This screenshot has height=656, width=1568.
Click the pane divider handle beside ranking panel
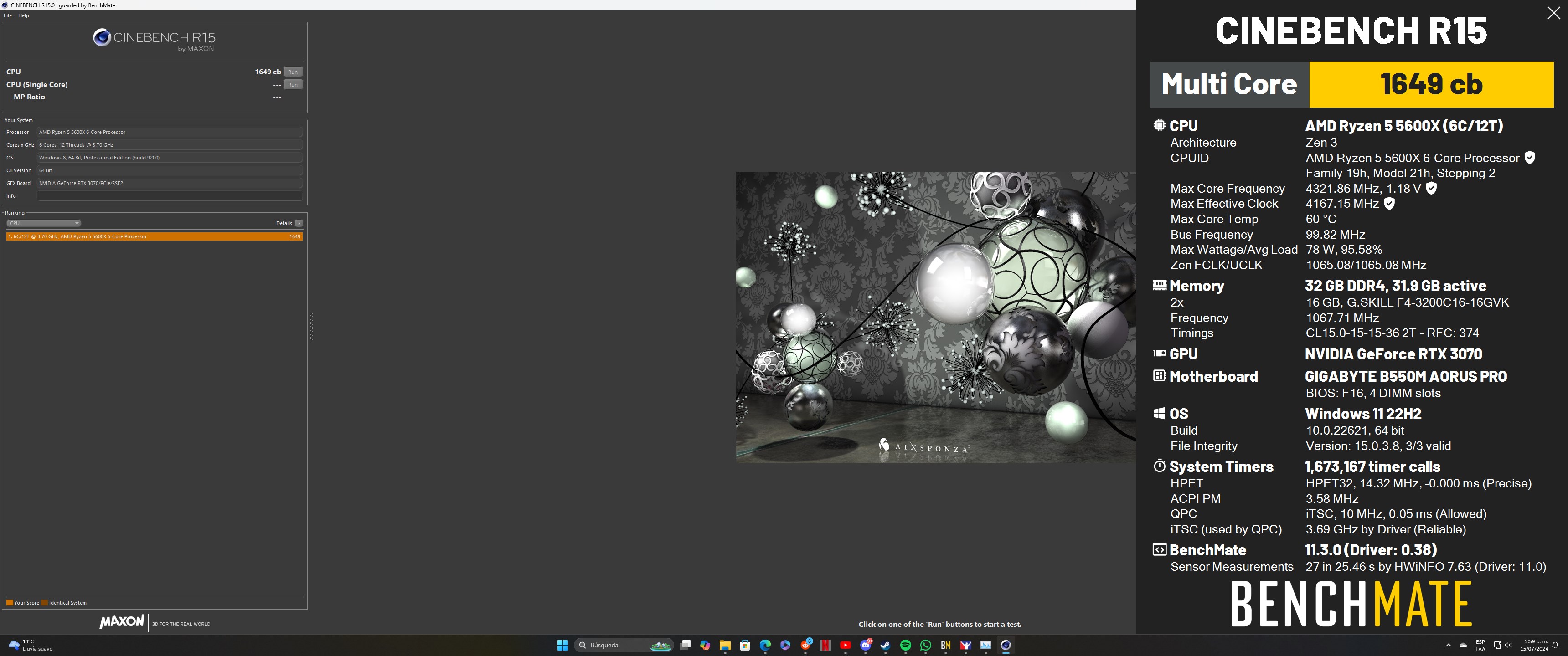coord(311,327)
